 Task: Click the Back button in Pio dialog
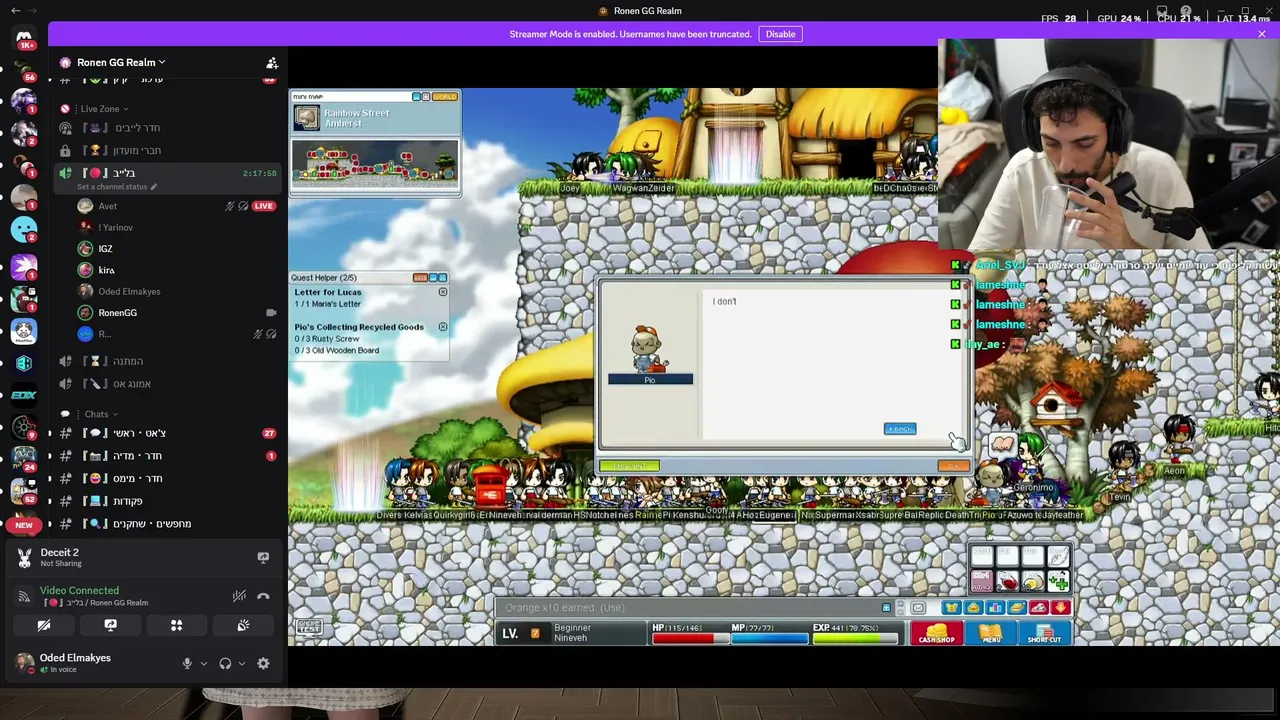click(x=900, y=429)
